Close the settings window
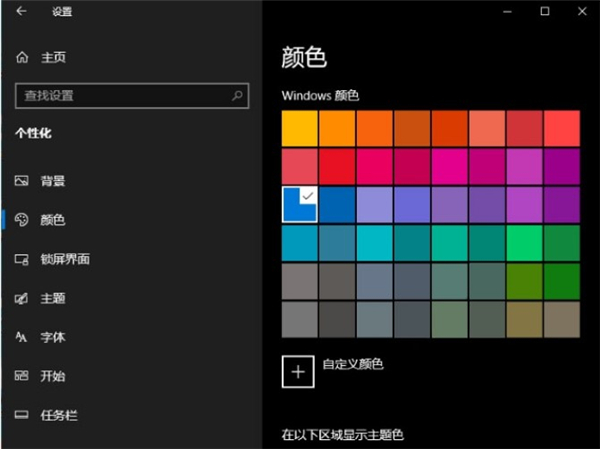600x449 pixels. [x=582, y=11]
